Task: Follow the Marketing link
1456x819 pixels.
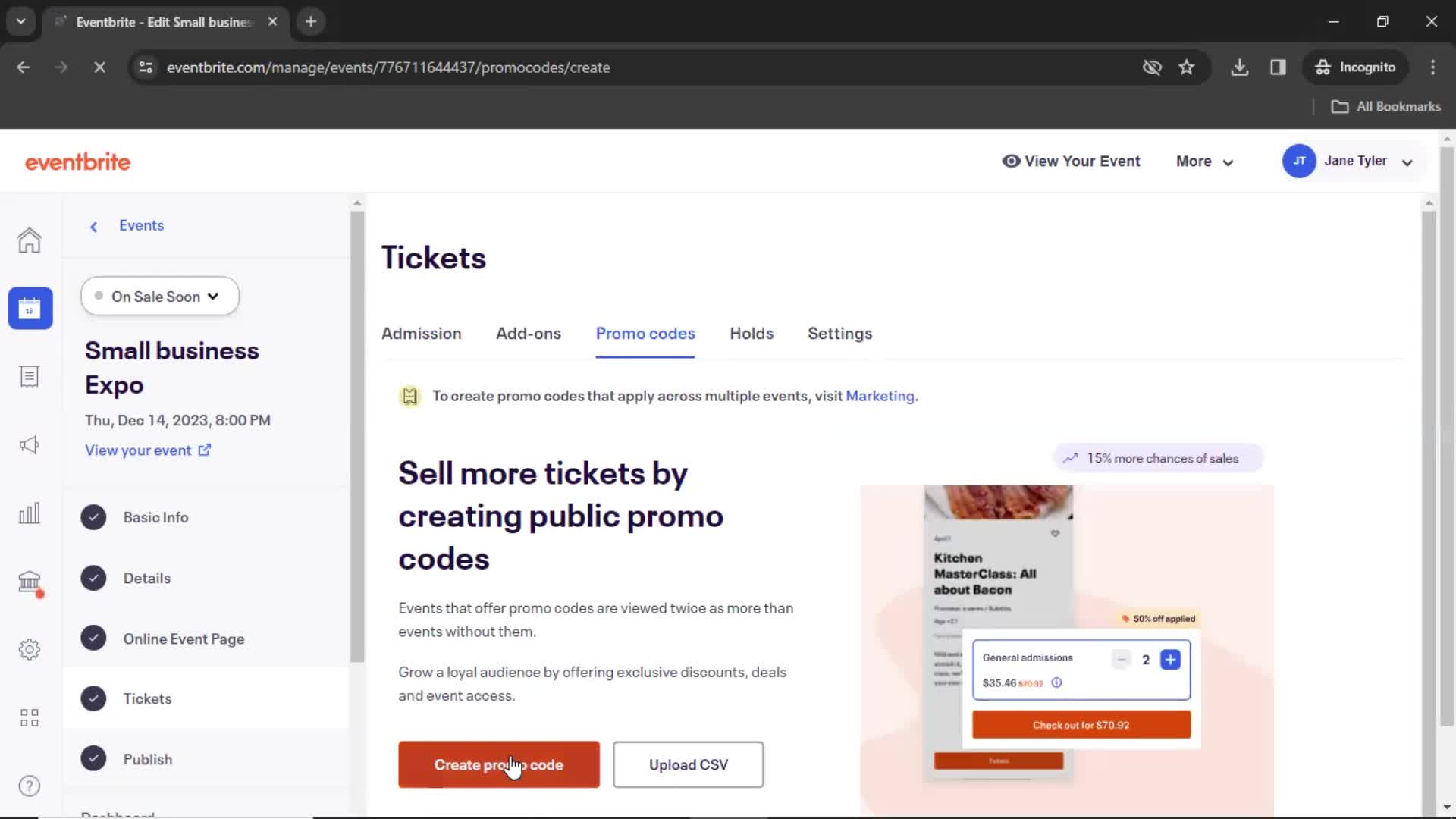Action: click(x=880, y=396)
